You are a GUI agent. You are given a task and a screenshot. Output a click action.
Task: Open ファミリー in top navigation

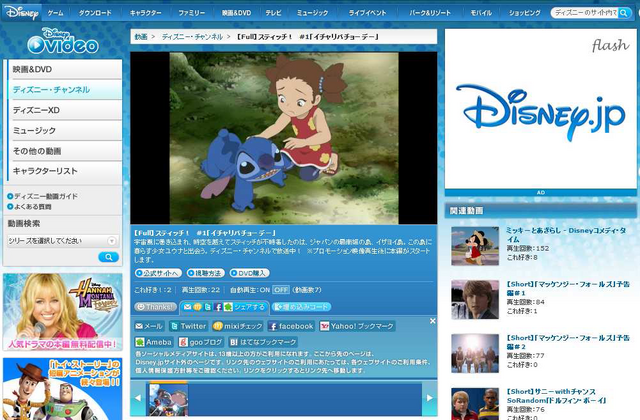(191, 13)
